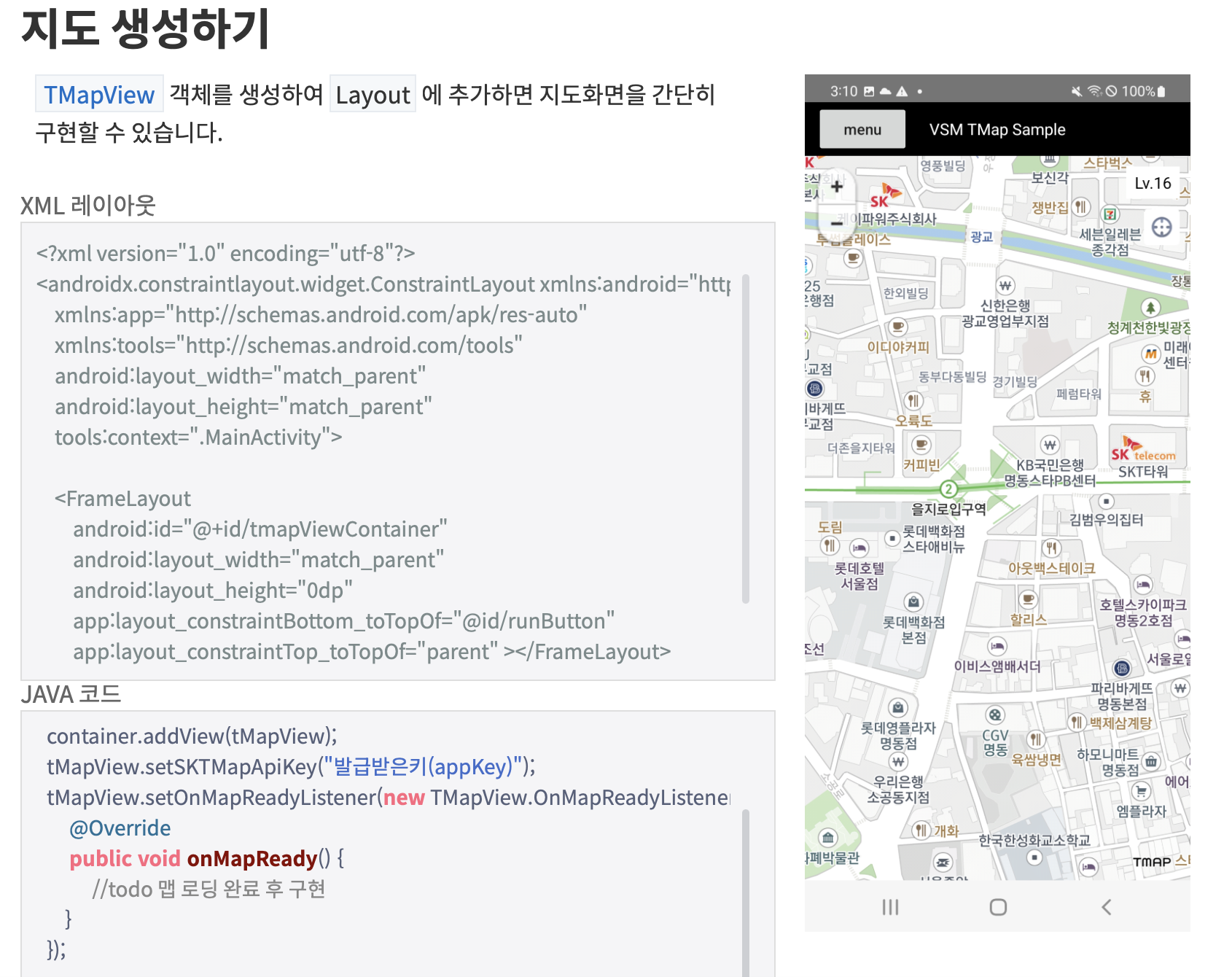Screen dimensions: 1232x977
Task: Click the 청계천한빛광장 park tree icon
Action: click(1150, 308)
